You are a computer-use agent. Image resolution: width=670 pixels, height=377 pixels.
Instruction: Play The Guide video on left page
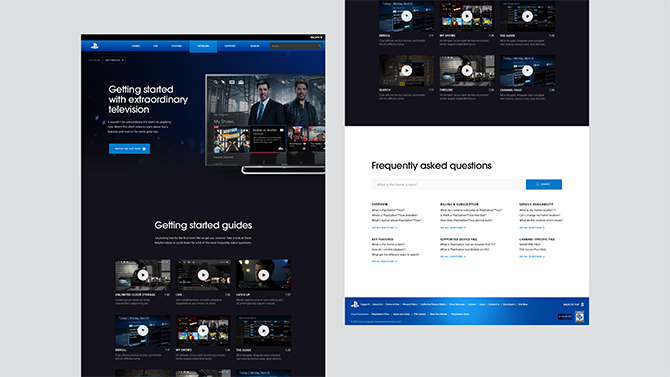[x=264, y=330]
